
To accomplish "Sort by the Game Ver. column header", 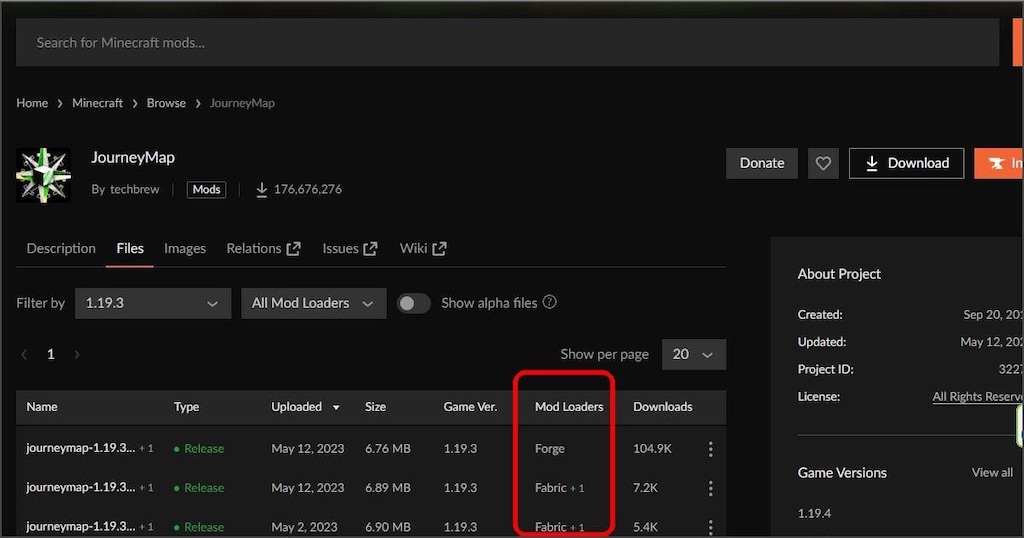I will tap(470, 407).
